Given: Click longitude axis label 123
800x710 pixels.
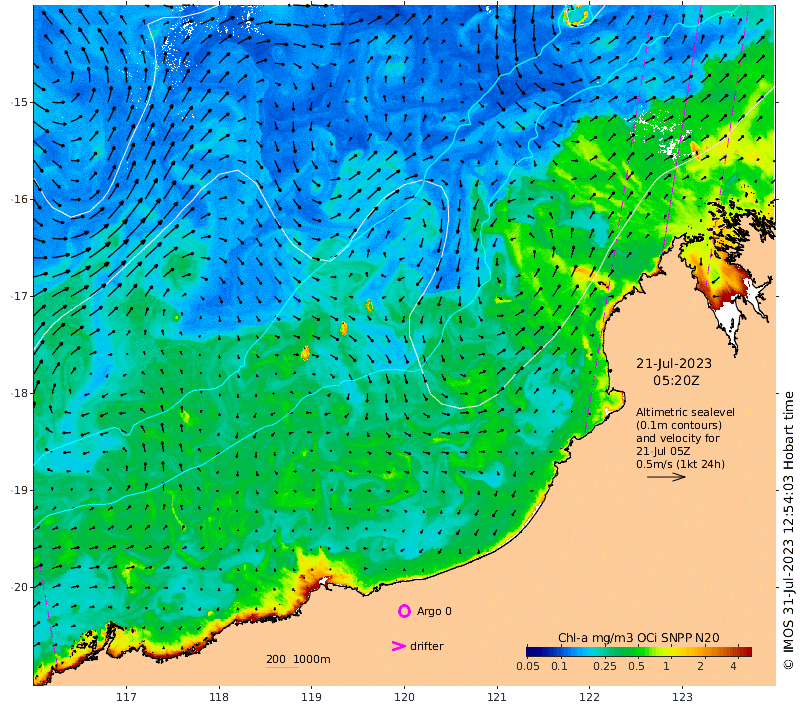Looking at the screenshot, I should pos(682,697).
